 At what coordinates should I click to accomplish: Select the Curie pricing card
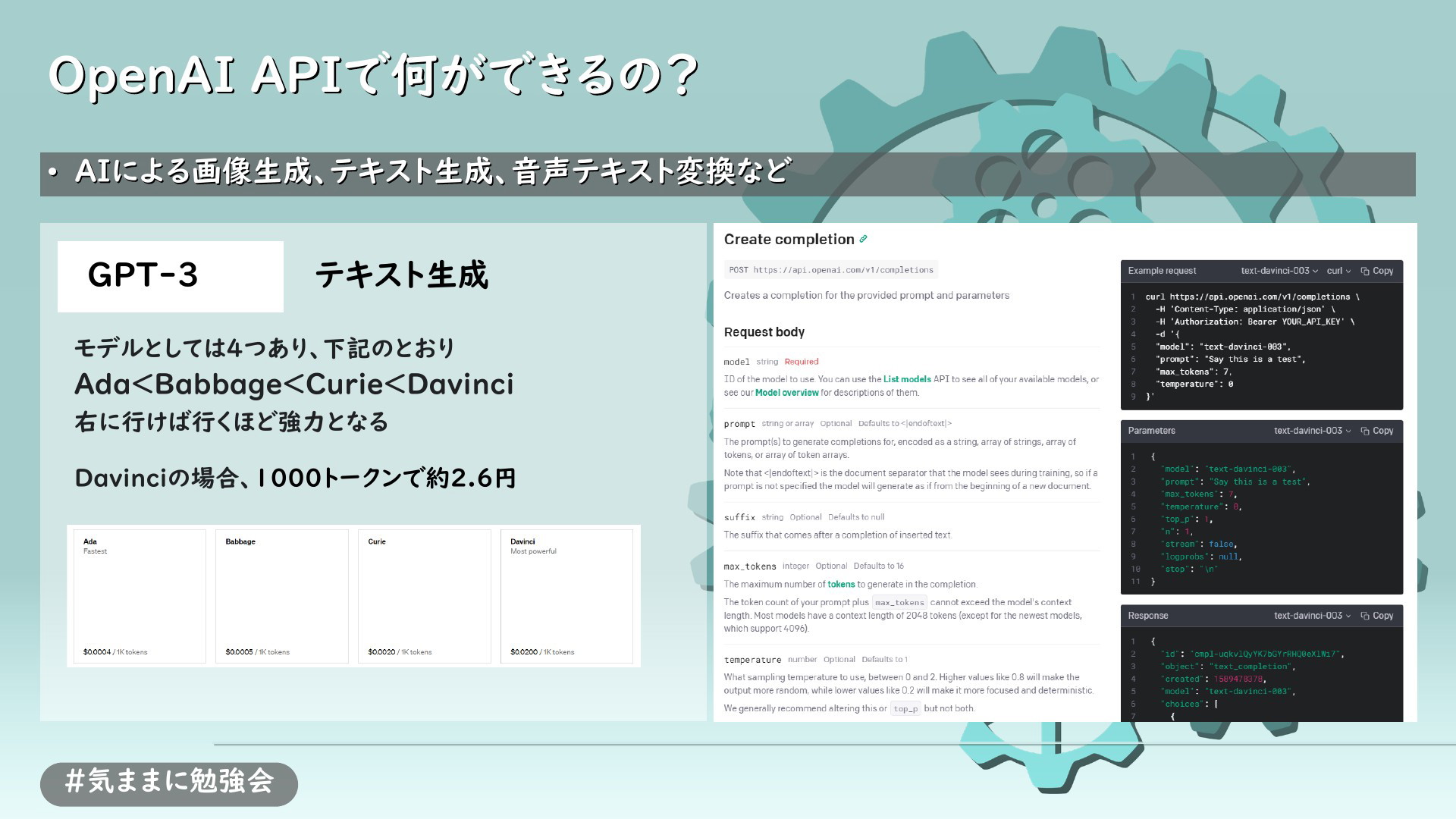coord(425,596)
